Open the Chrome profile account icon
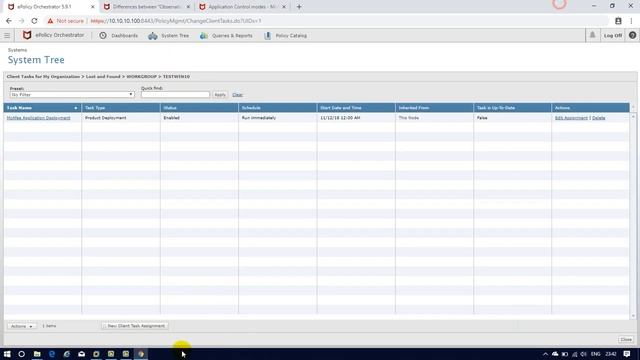Screen dimensions: 640x360 618,21
